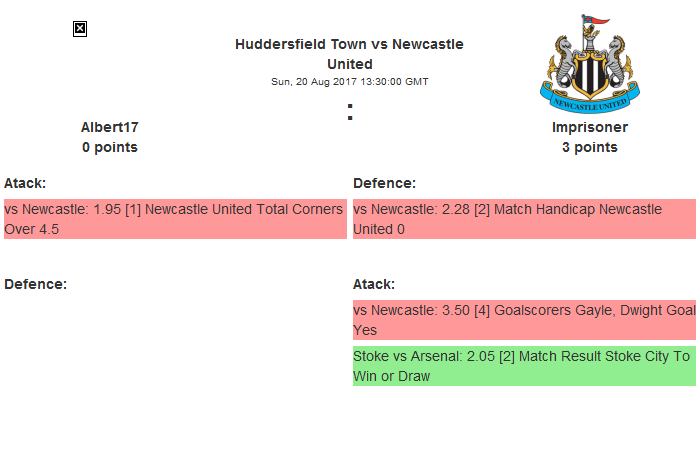Click the Newcastle United club crest
Image resolution: width=700 pixels, height=460 pixels.
click(589, 63)
